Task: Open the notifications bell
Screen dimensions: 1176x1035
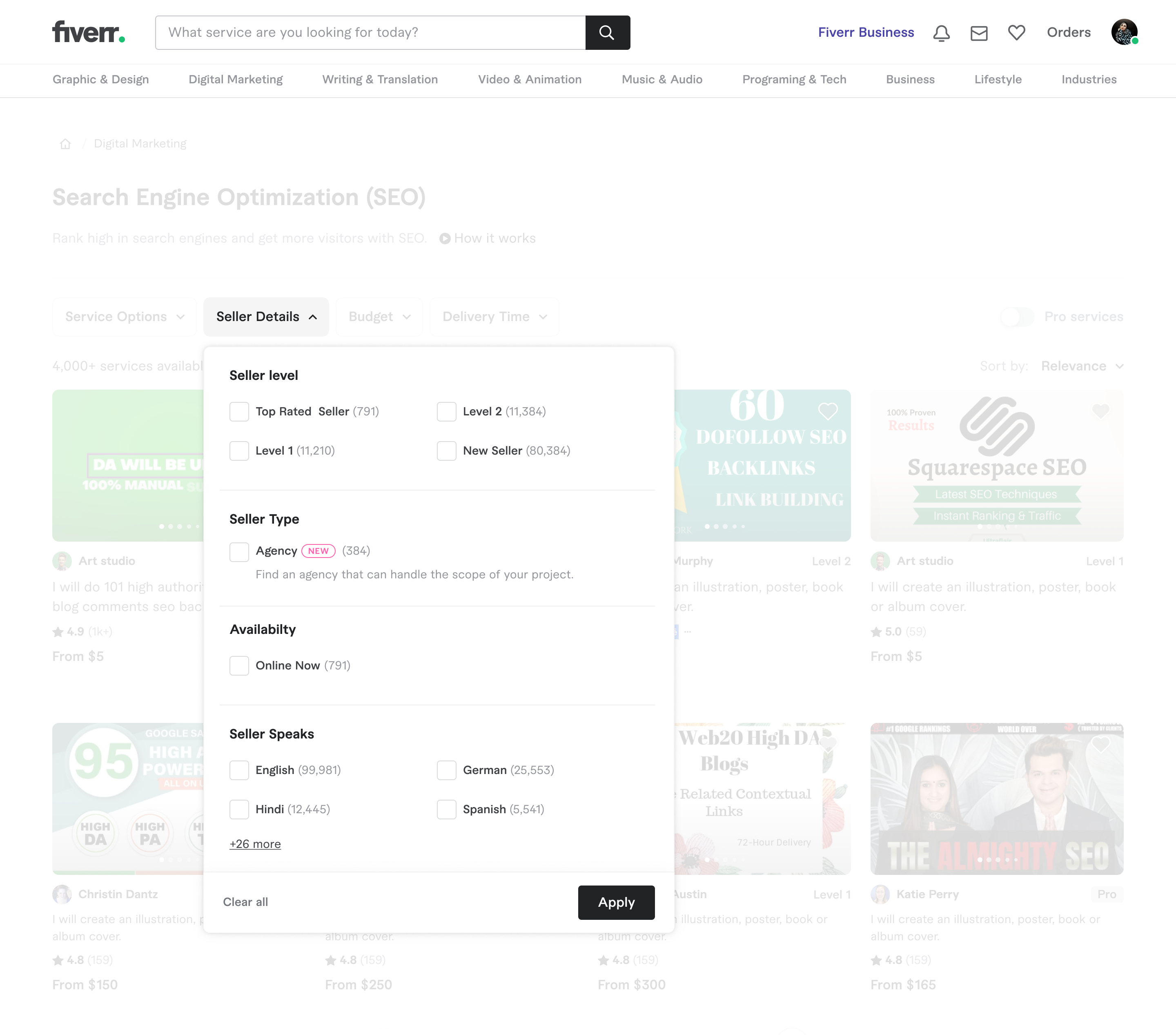Action: (941, 33)
